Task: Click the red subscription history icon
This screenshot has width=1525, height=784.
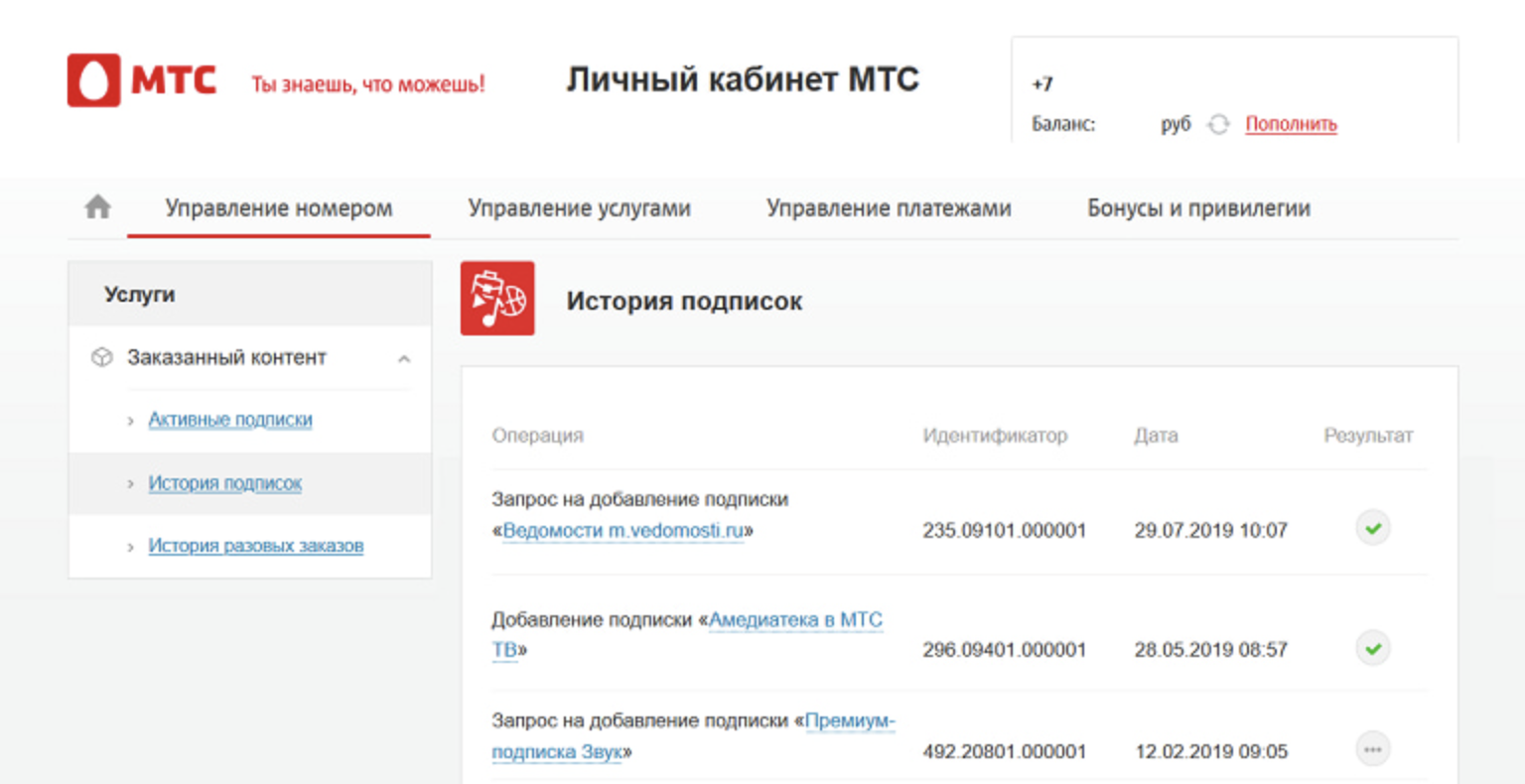Action: coord(497,298)
